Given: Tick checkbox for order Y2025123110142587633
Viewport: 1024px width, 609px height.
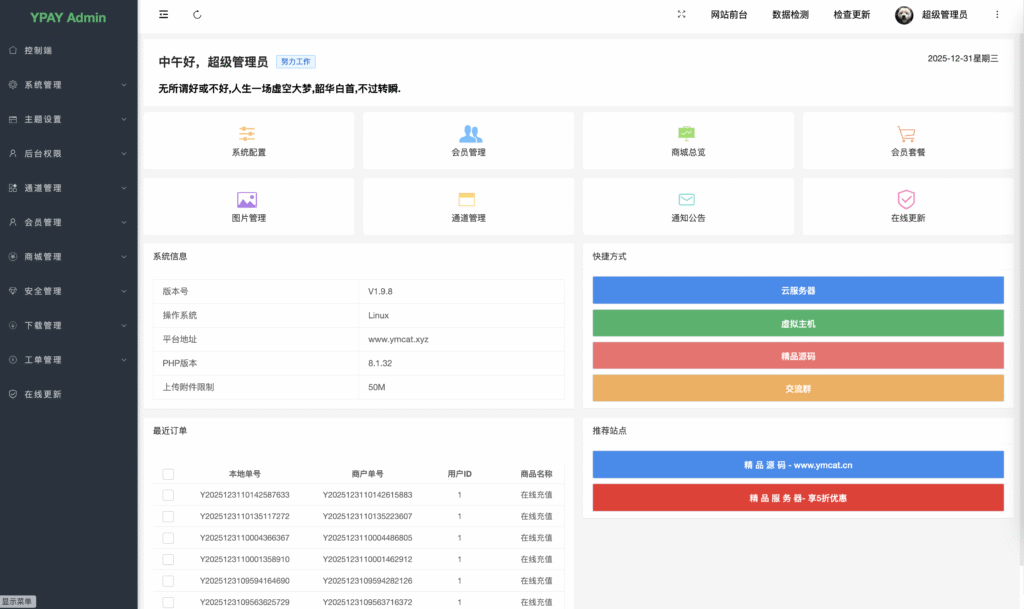Looking at the screenshot, I should (x=168, y=495).
